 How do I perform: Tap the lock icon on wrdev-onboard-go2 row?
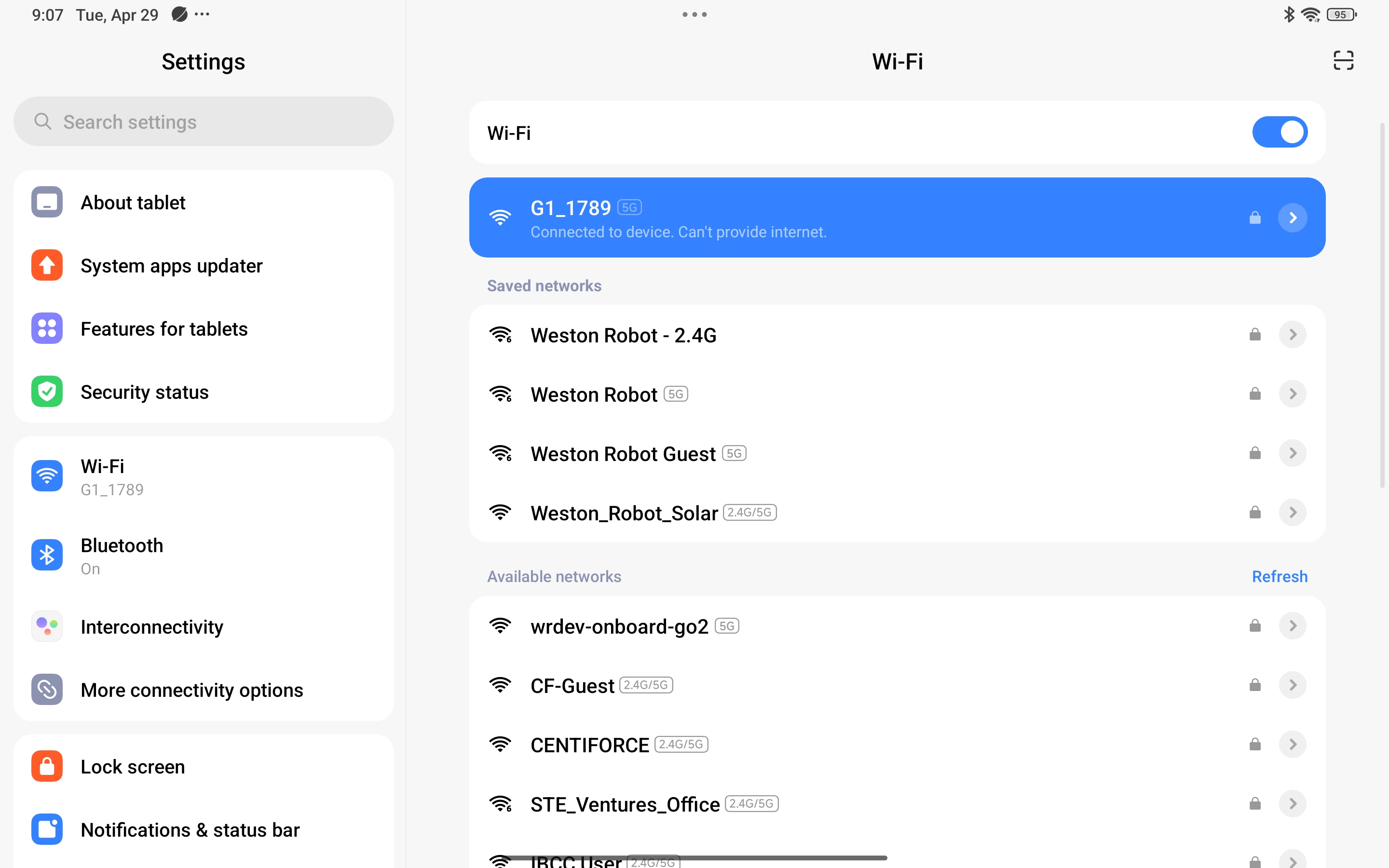(1255, 626)
